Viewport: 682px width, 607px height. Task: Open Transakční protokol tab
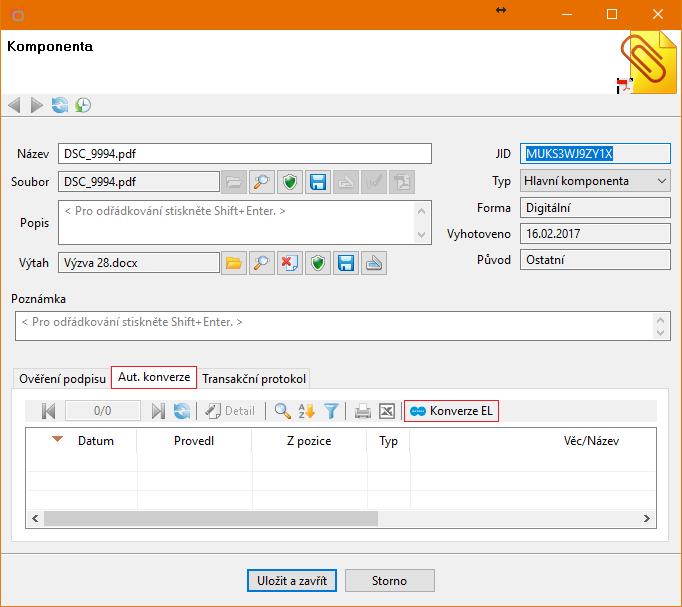254,379
